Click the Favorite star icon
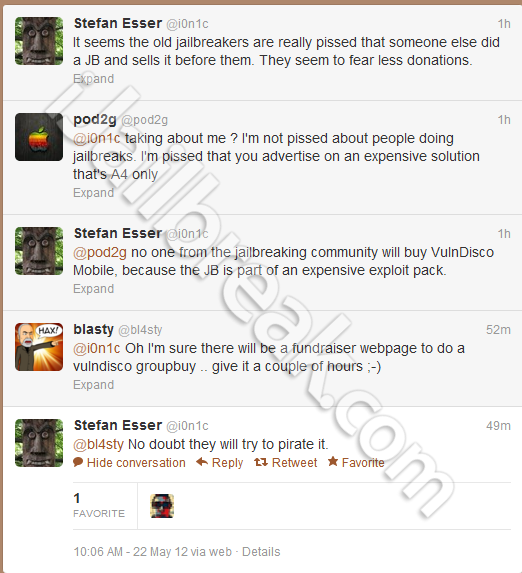The height and width of the screenshot is (573, 522). 333,461
